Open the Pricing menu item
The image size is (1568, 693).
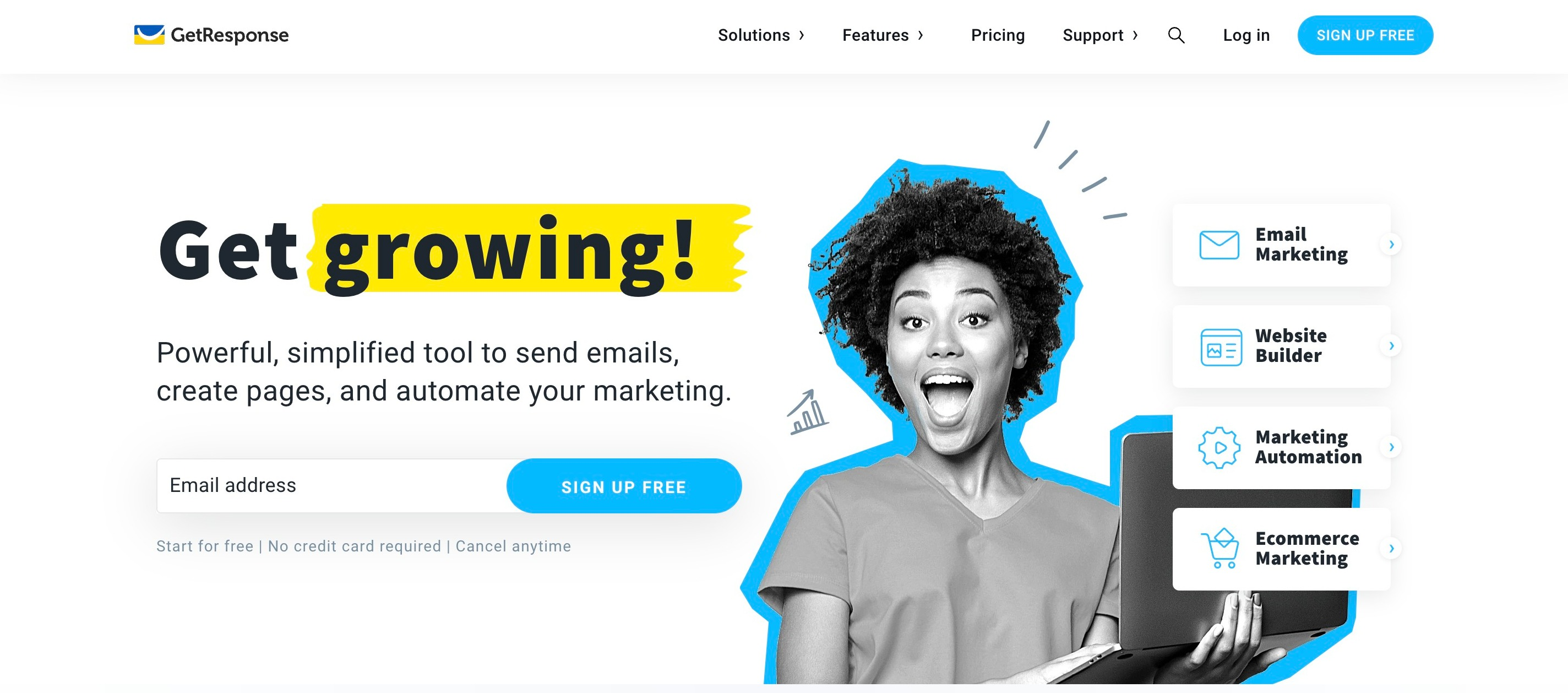point(998,35)
